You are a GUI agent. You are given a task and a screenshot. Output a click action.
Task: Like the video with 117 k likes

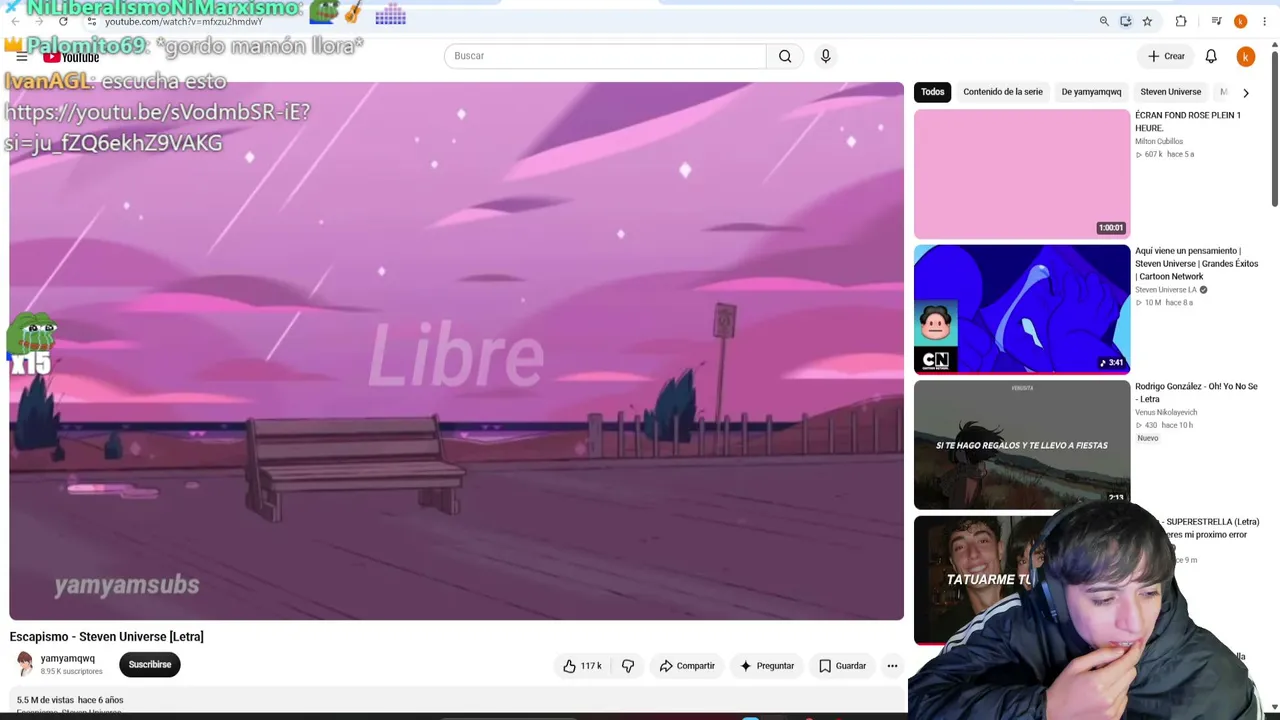click(x=582, y=666)
